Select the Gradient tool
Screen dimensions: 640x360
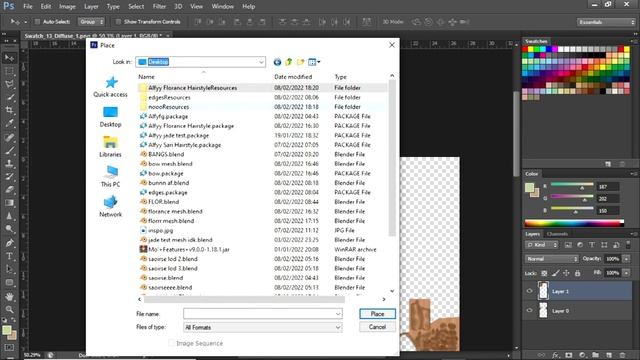coord(9,203)
